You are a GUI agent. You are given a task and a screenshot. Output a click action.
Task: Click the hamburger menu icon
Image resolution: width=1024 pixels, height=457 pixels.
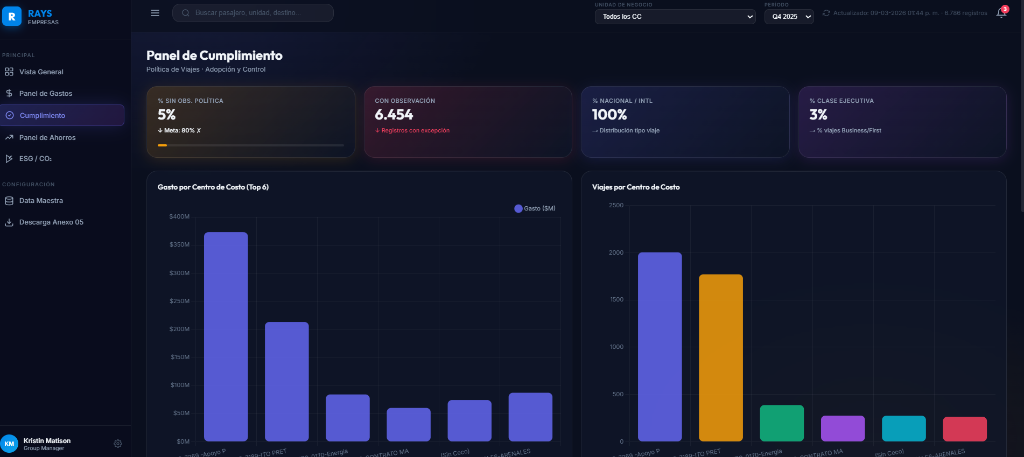tap(155, 13)
